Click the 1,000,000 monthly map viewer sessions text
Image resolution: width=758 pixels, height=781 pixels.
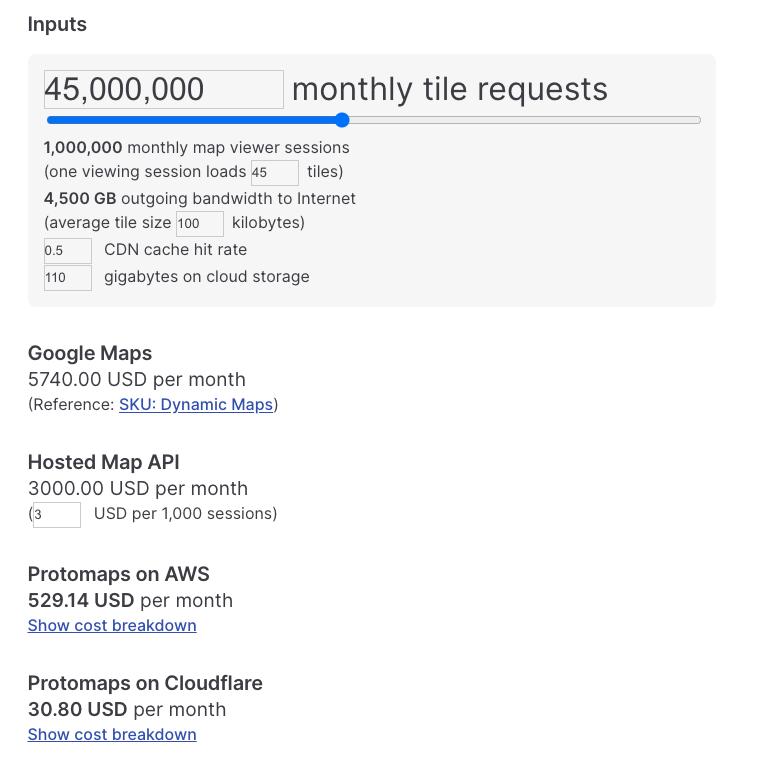coord(197,148)
